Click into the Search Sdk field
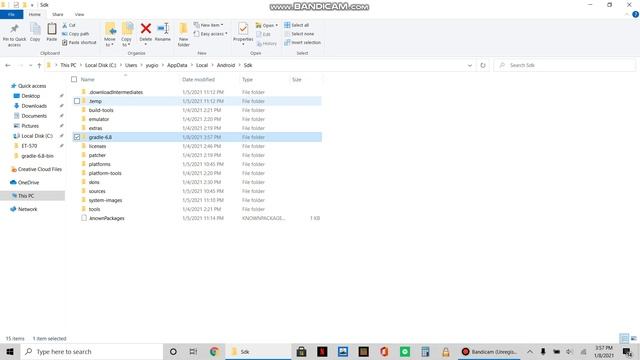Screen dimensions: 640x360 pyautogui.click(x=564, y=65)
